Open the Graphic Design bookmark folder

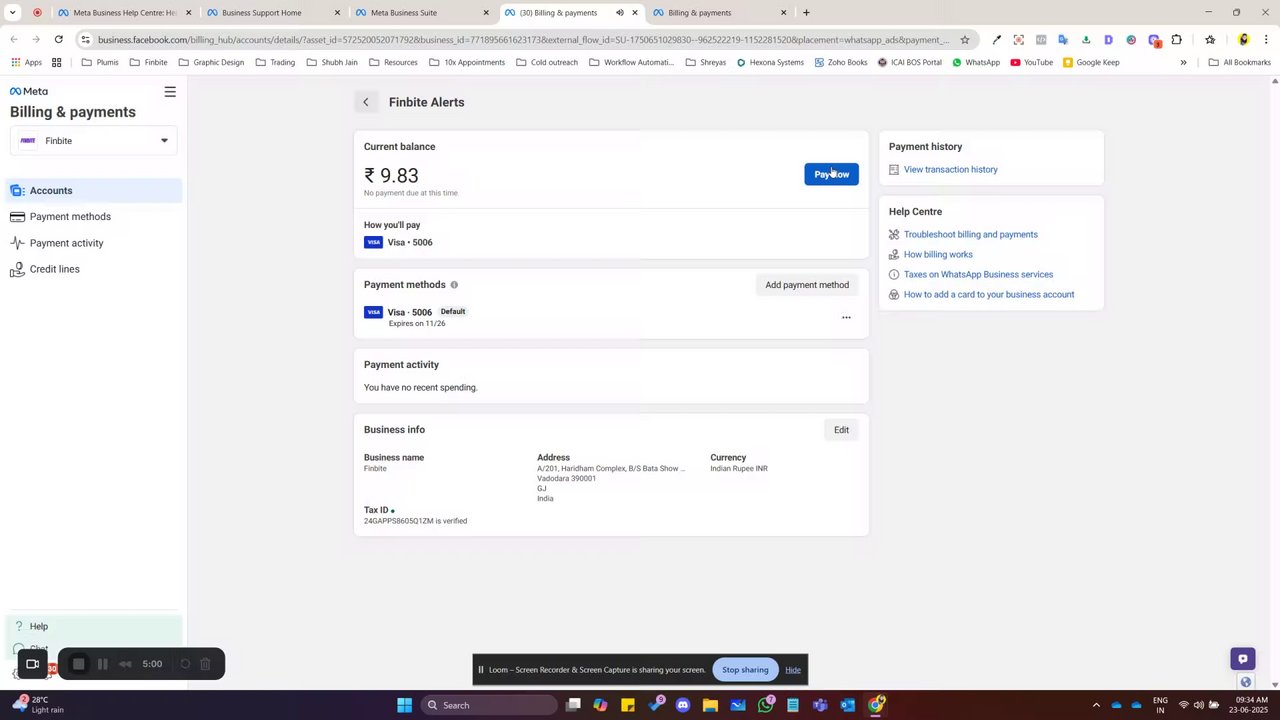click(211, 62)
